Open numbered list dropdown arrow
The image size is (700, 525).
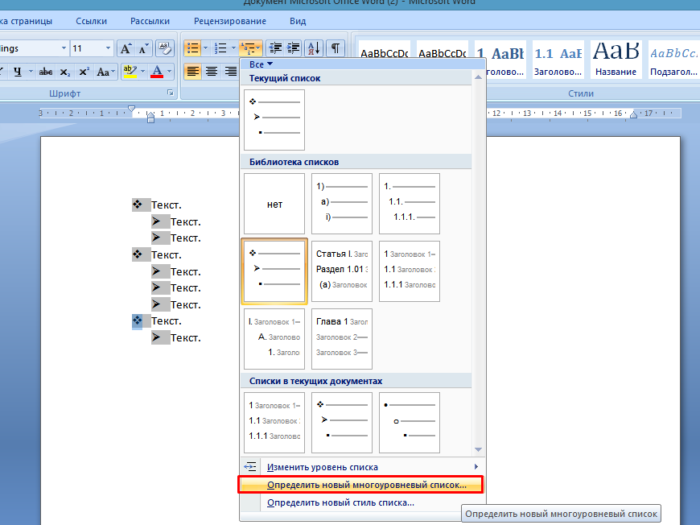[x=233, y=48]
